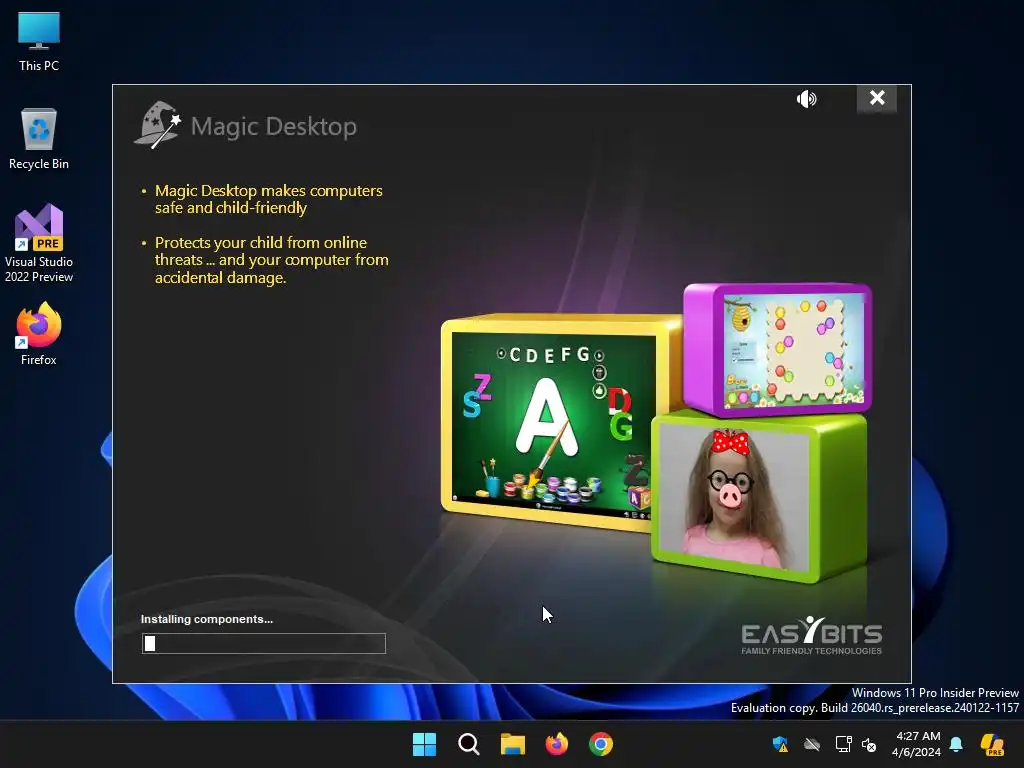The width and height of the screenshot is (1024, 768).
Task: Click 'Magic Desktop' title text
Action: [x=274, y=126]
